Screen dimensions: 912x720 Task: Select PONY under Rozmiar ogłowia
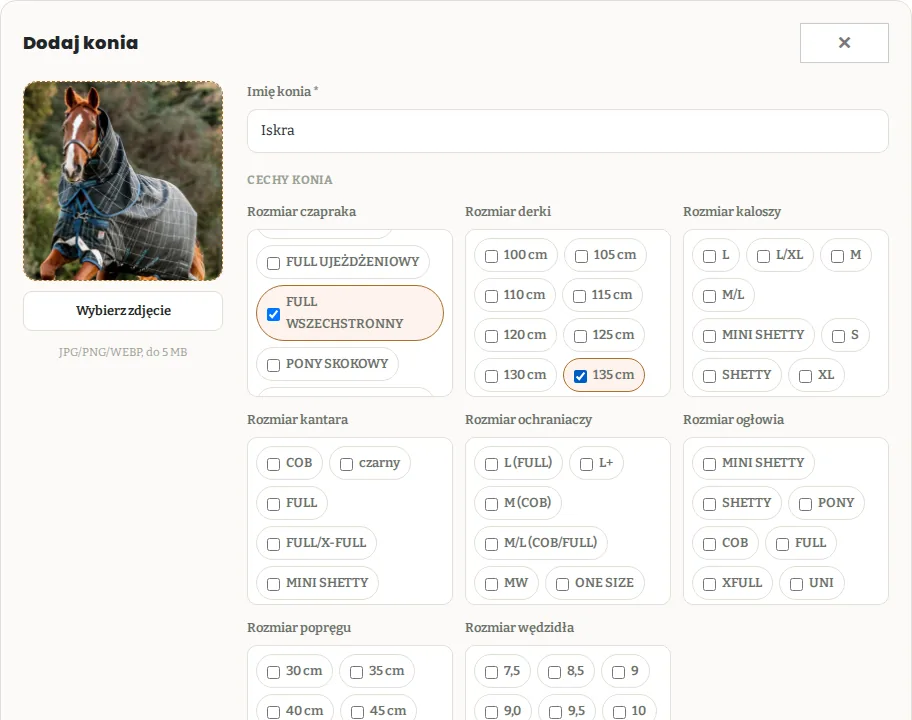click(806, 504)
